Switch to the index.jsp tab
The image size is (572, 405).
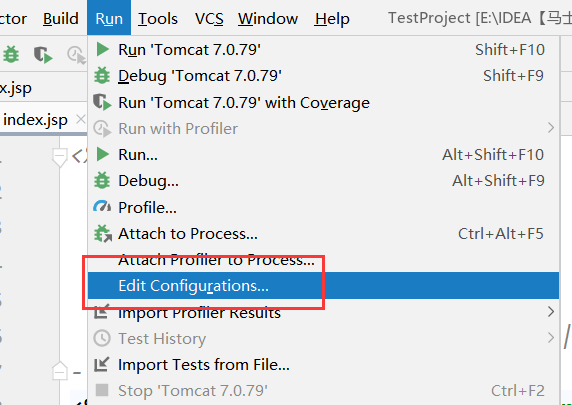35,120
